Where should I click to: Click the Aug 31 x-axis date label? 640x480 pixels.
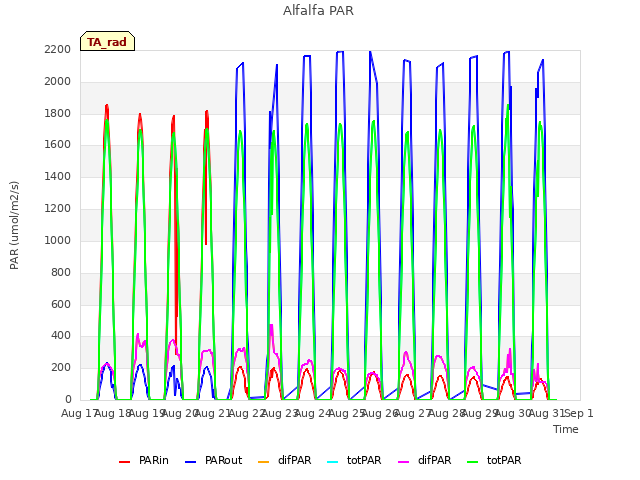coord(546,413)
